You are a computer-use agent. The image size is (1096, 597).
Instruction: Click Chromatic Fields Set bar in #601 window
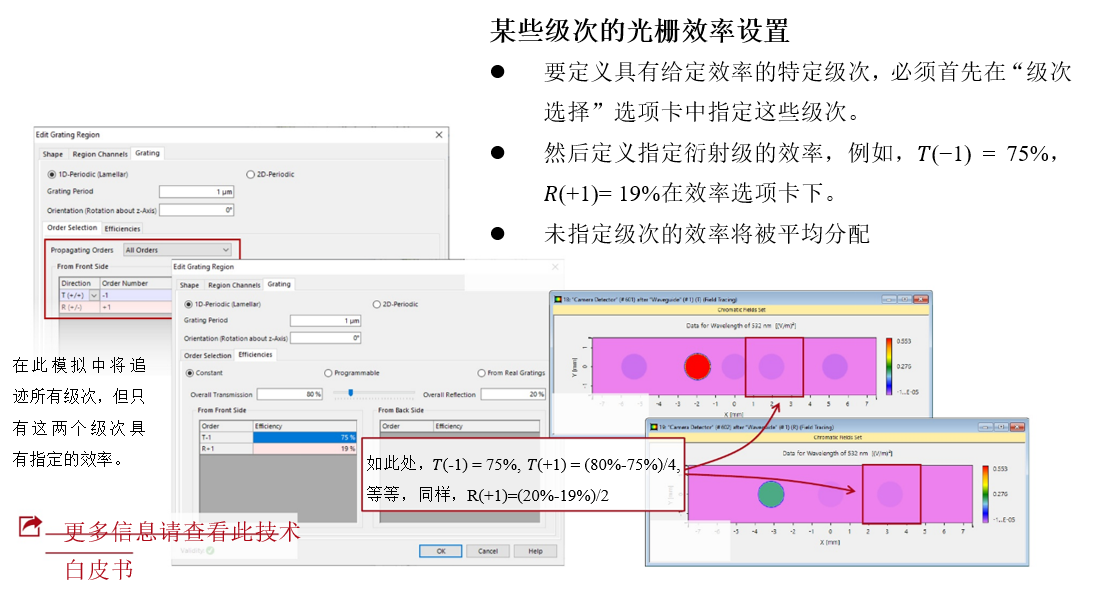pyautogui.click(x=741, y=309)
